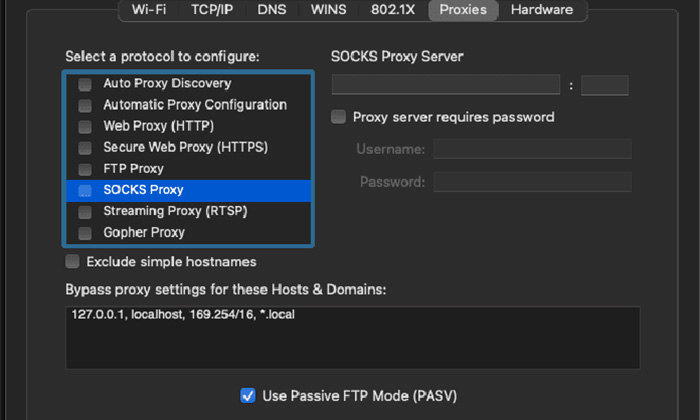Image resolution: width=700 pixels, height=420 pixels.
Task: Click the SOCKS Proxy Server address field
Action: coord(445,85)
